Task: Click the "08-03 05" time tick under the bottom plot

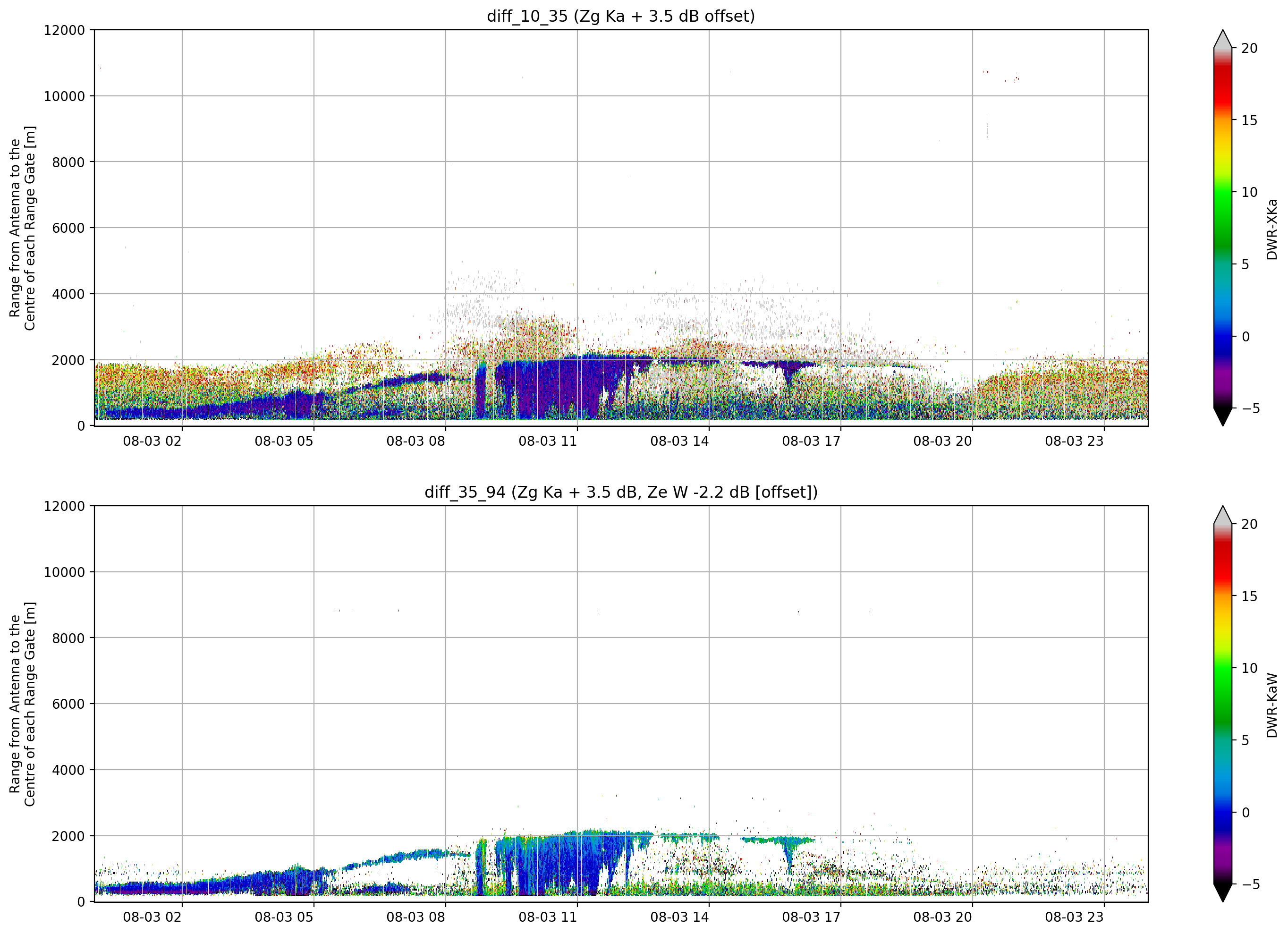Action: point(284,917)
